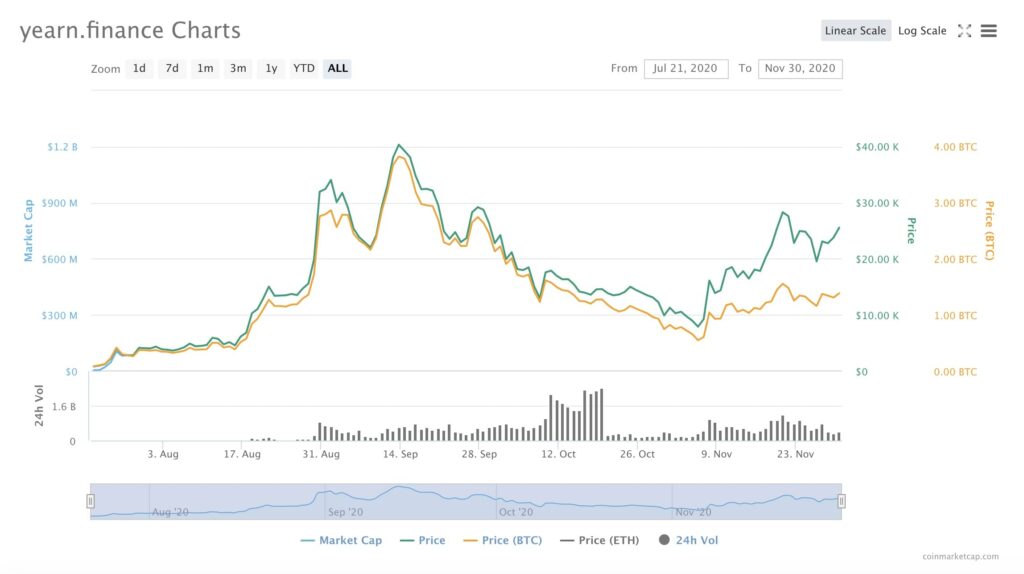Switch to Linear Scale
This screenshot has width=1024, height=574.
(x=856, y=31)
